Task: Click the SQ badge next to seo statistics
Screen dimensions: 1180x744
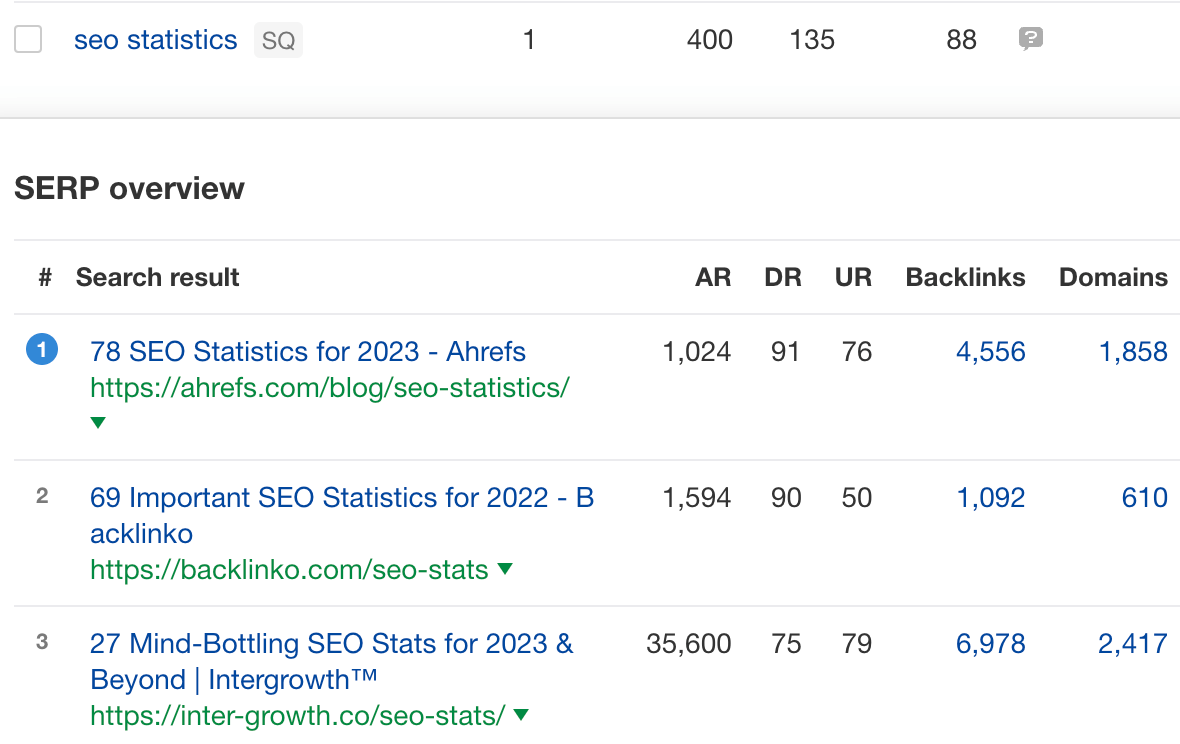Action: [278, 40]
